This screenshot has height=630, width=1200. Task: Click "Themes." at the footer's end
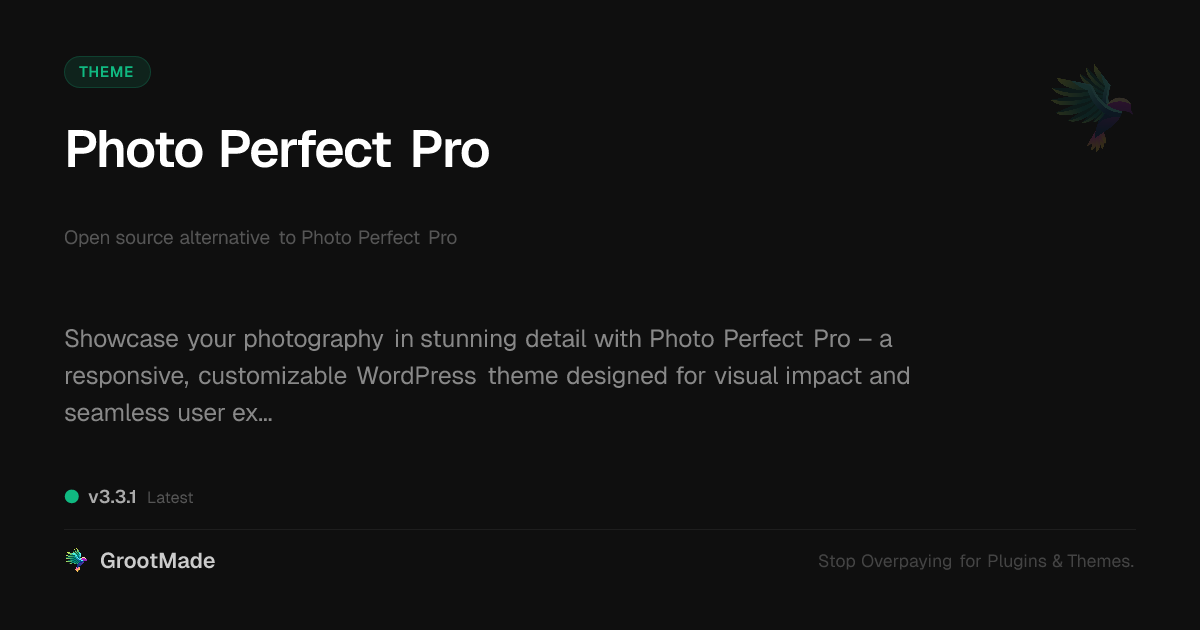tap(1100, 562)
